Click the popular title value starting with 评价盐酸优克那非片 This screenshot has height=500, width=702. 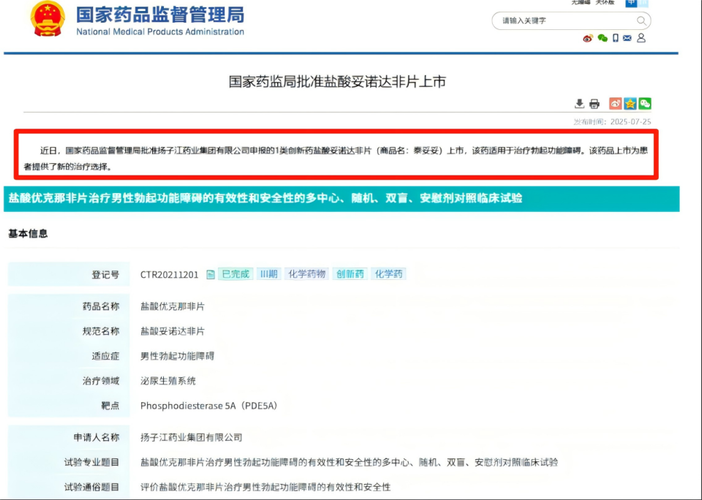point(265,487)
